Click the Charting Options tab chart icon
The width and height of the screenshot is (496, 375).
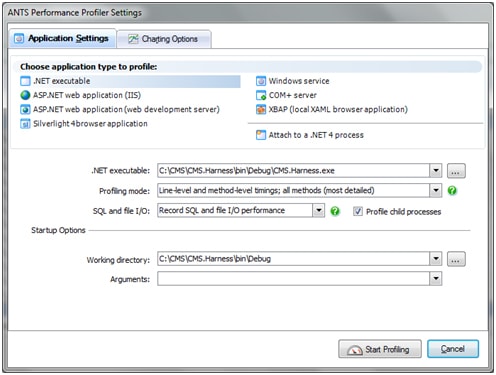(x=133, y=39)
